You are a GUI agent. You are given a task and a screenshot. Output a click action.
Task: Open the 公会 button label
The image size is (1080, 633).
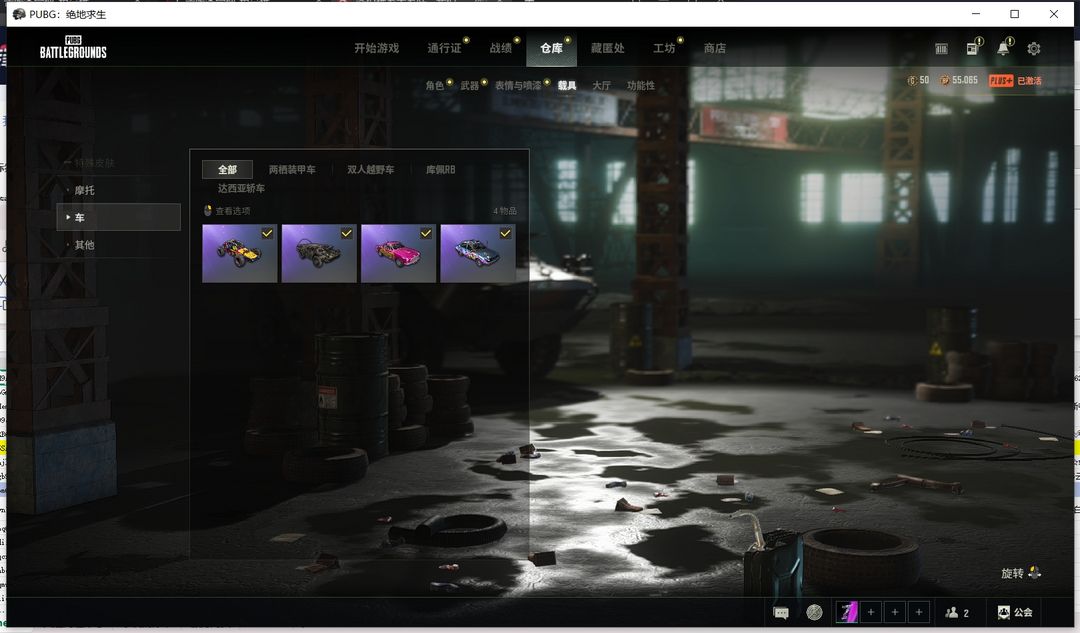coord(1023,612)
